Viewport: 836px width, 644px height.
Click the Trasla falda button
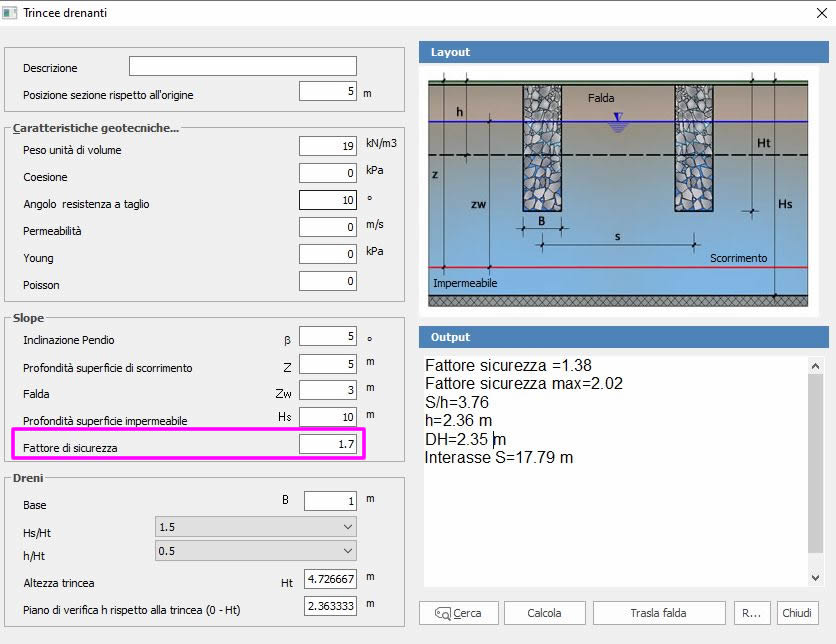659,613
